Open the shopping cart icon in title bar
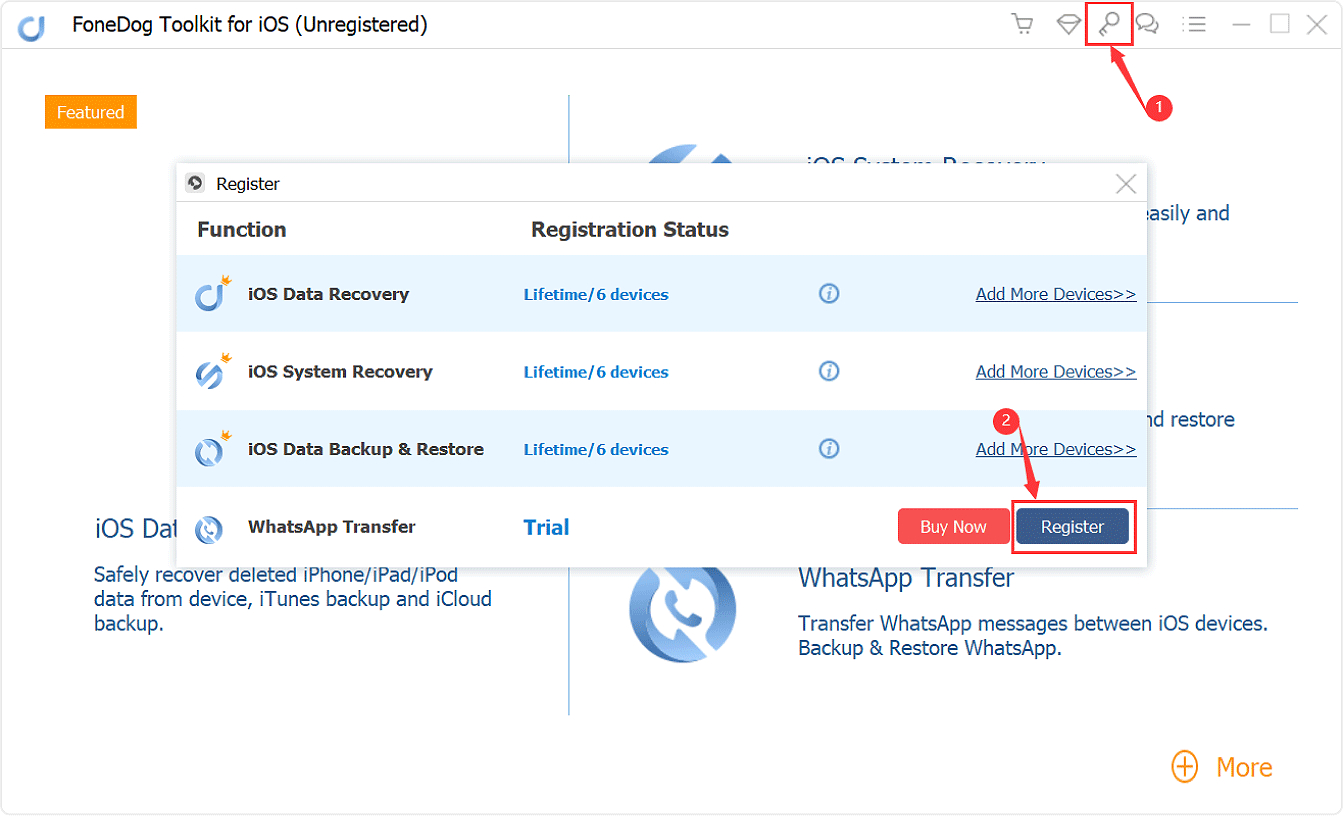Image resolution: width=1343 pixels, height=816 pixels. [x=1022, y=24]
